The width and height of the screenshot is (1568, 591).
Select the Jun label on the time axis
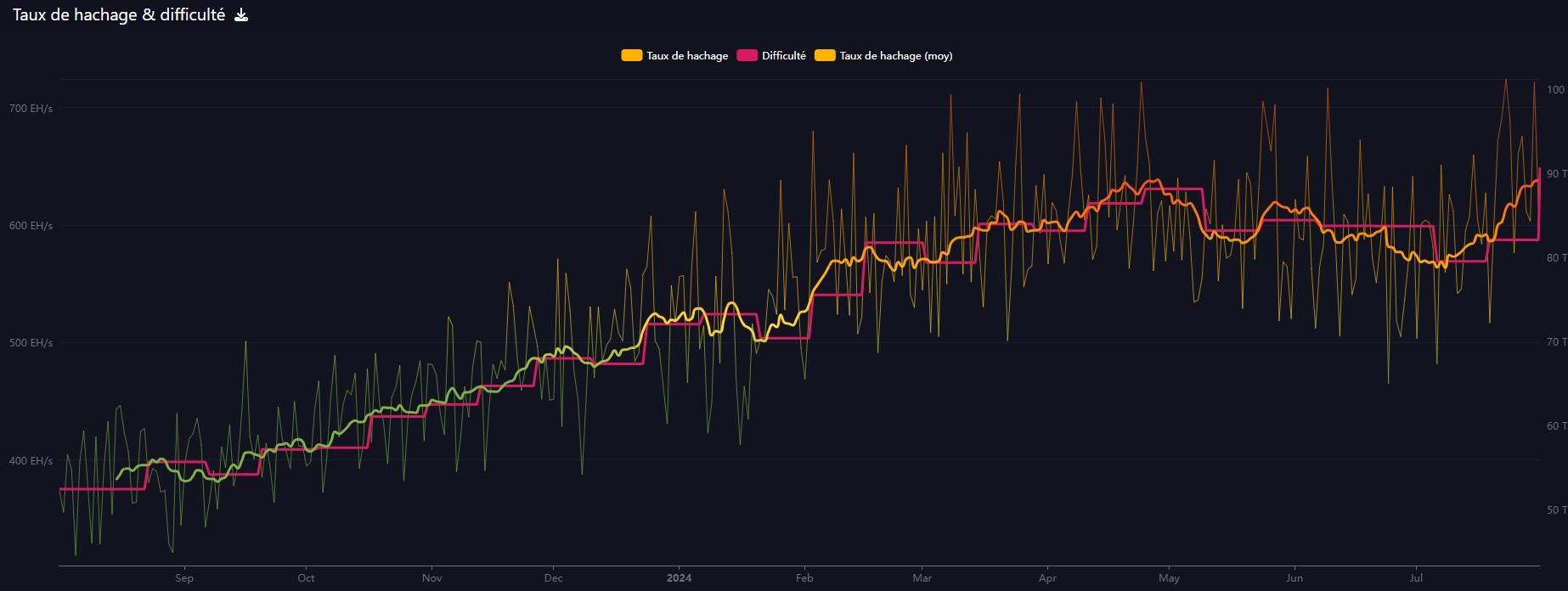click(1294, 578)
